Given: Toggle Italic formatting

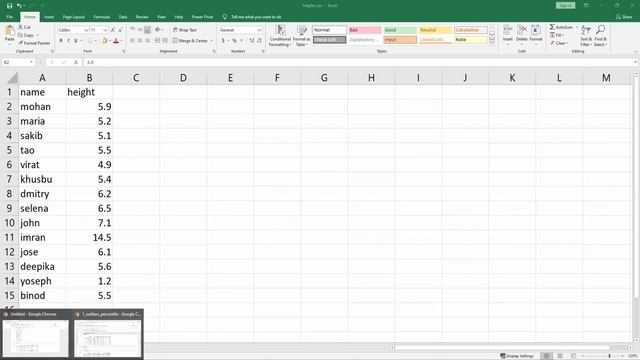Looking at the screenshot, I should [x=68, y=41].
